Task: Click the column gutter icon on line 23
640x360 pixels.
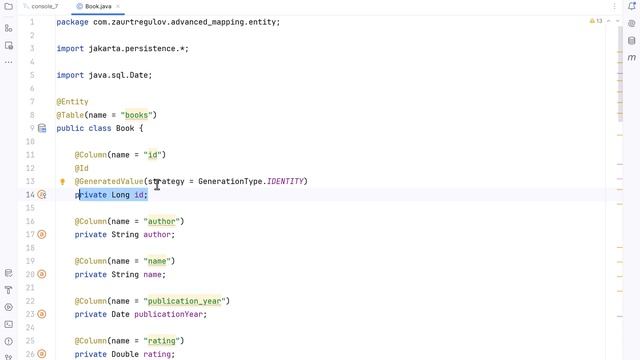Action: point(42,314)
